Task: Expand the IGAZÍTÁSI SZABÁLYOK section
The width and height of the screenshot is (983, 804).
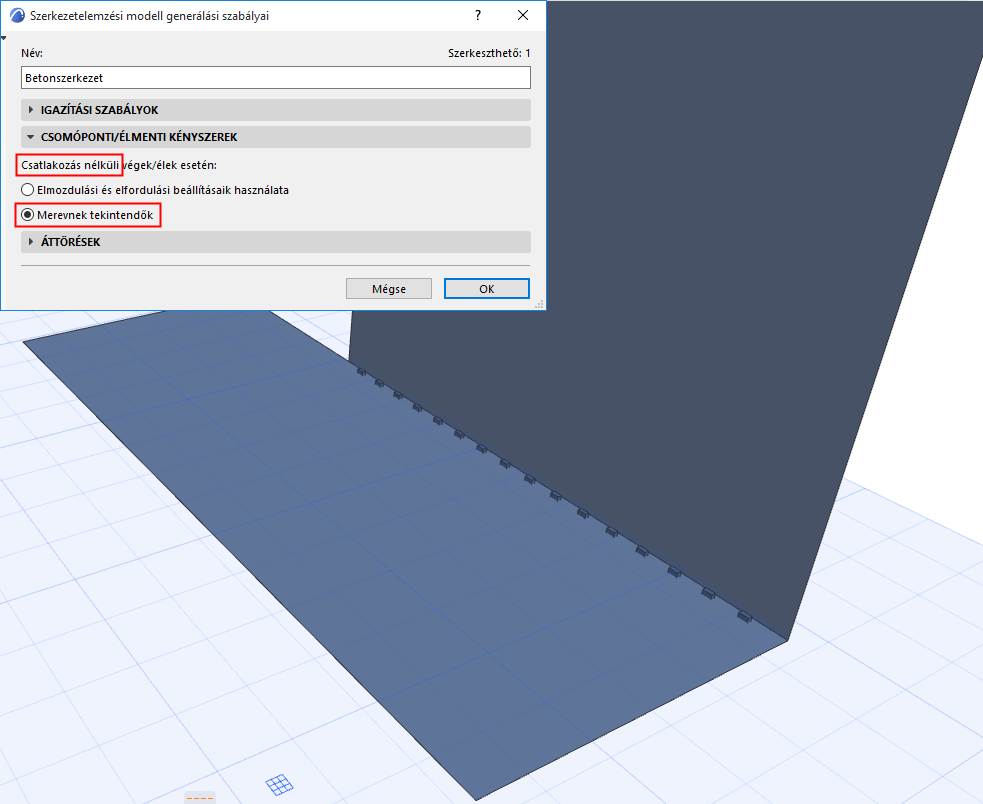Action: pos(276,110)
